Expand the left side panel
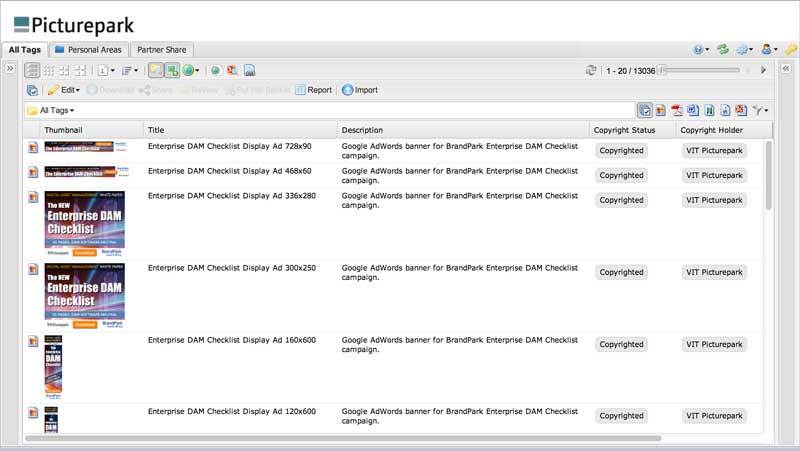The height and width of the screenshot is (451, 800). (10, 68)
